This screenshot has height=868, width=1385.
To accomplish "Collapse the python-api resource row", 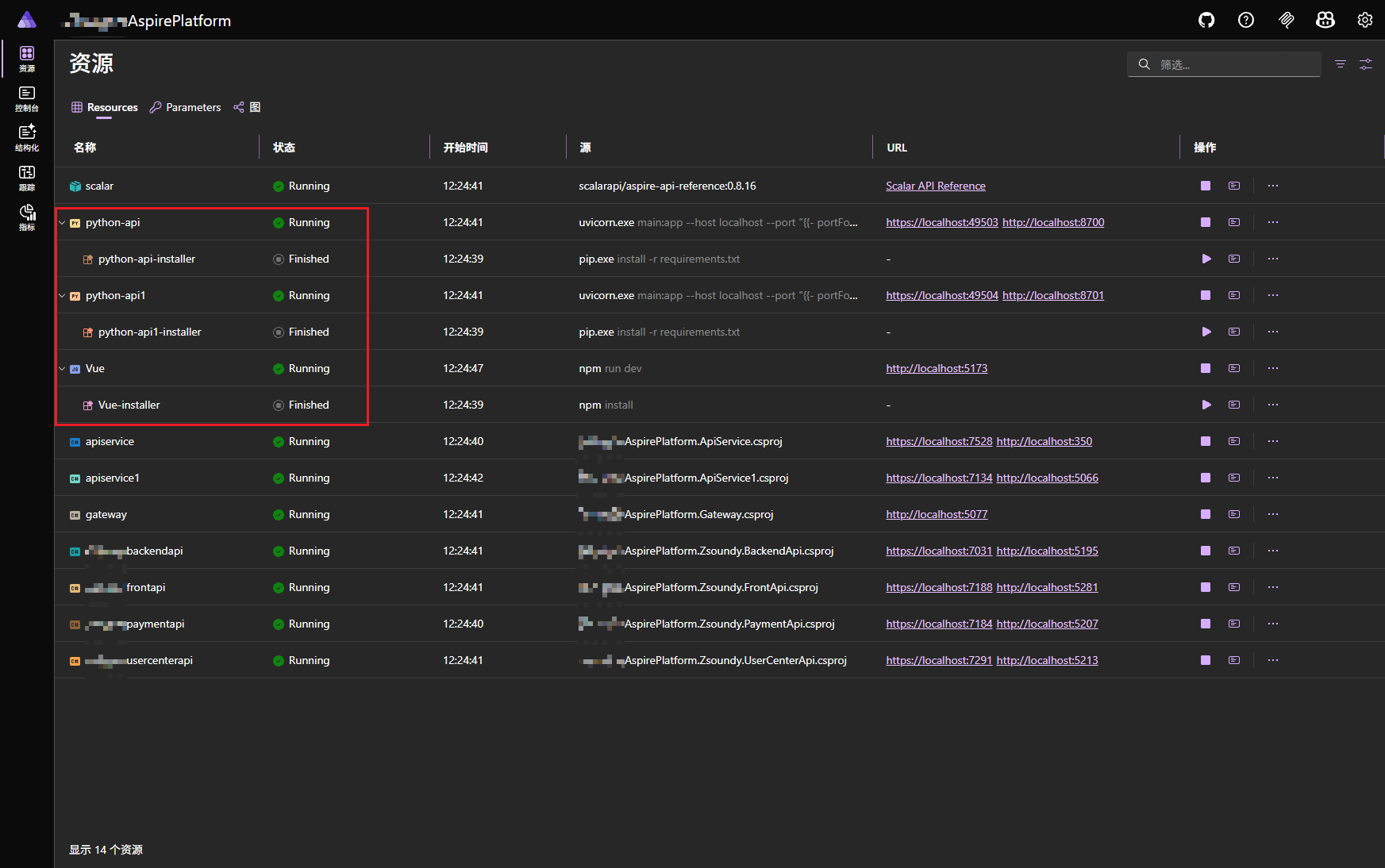I will coord(63,223).
